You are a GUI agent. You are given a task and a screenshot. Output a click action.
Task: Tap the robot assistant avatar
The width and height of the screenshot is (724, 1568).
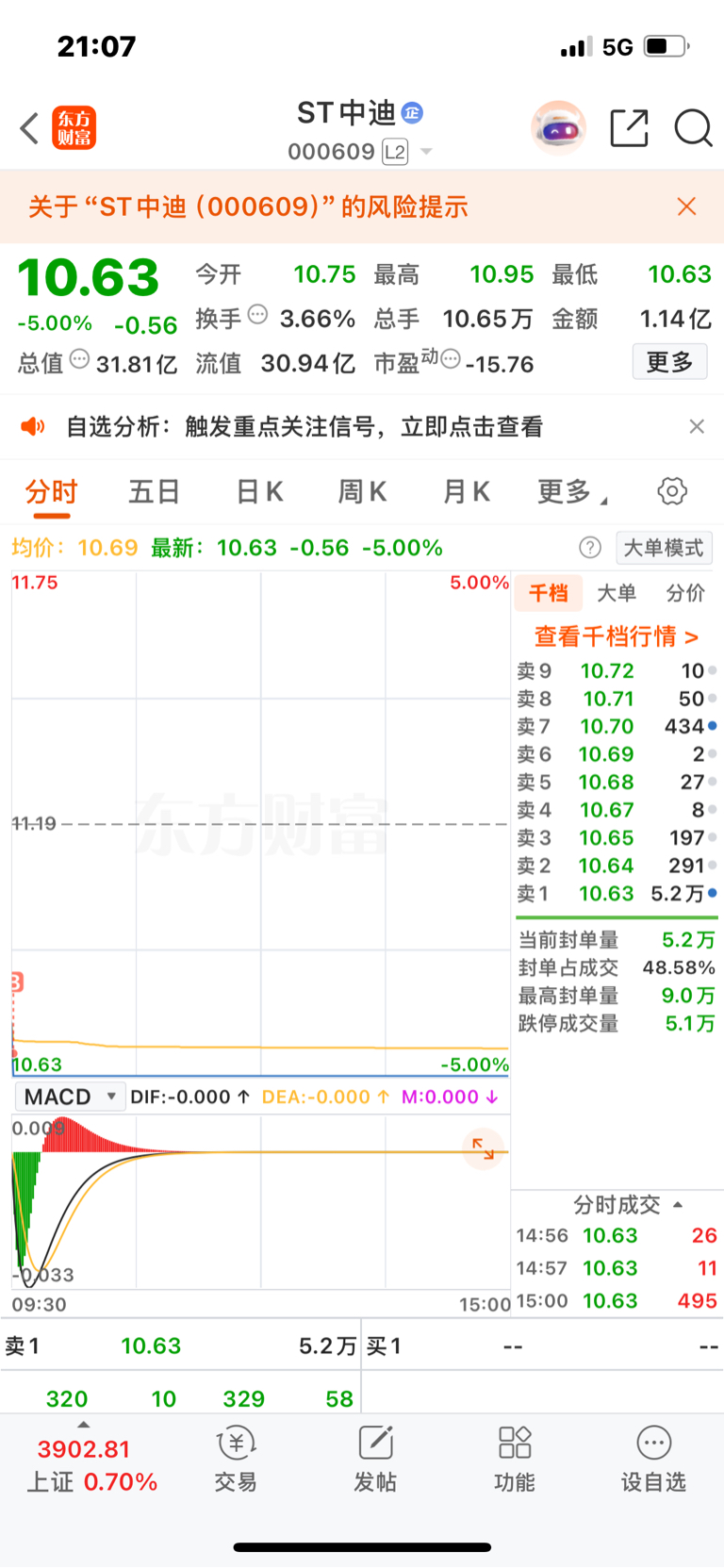tap(558, 127)
